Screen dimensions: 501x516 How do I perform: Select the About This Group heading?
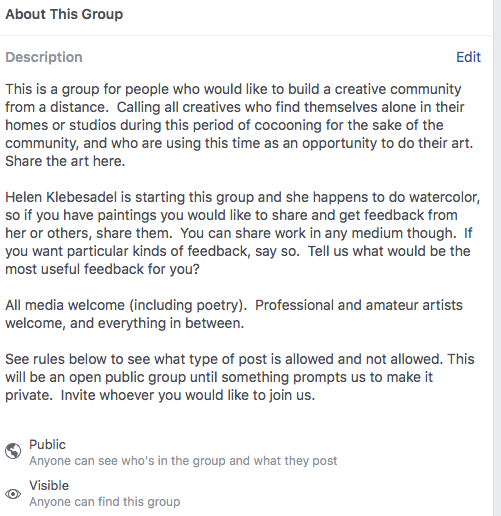(64, 14)
